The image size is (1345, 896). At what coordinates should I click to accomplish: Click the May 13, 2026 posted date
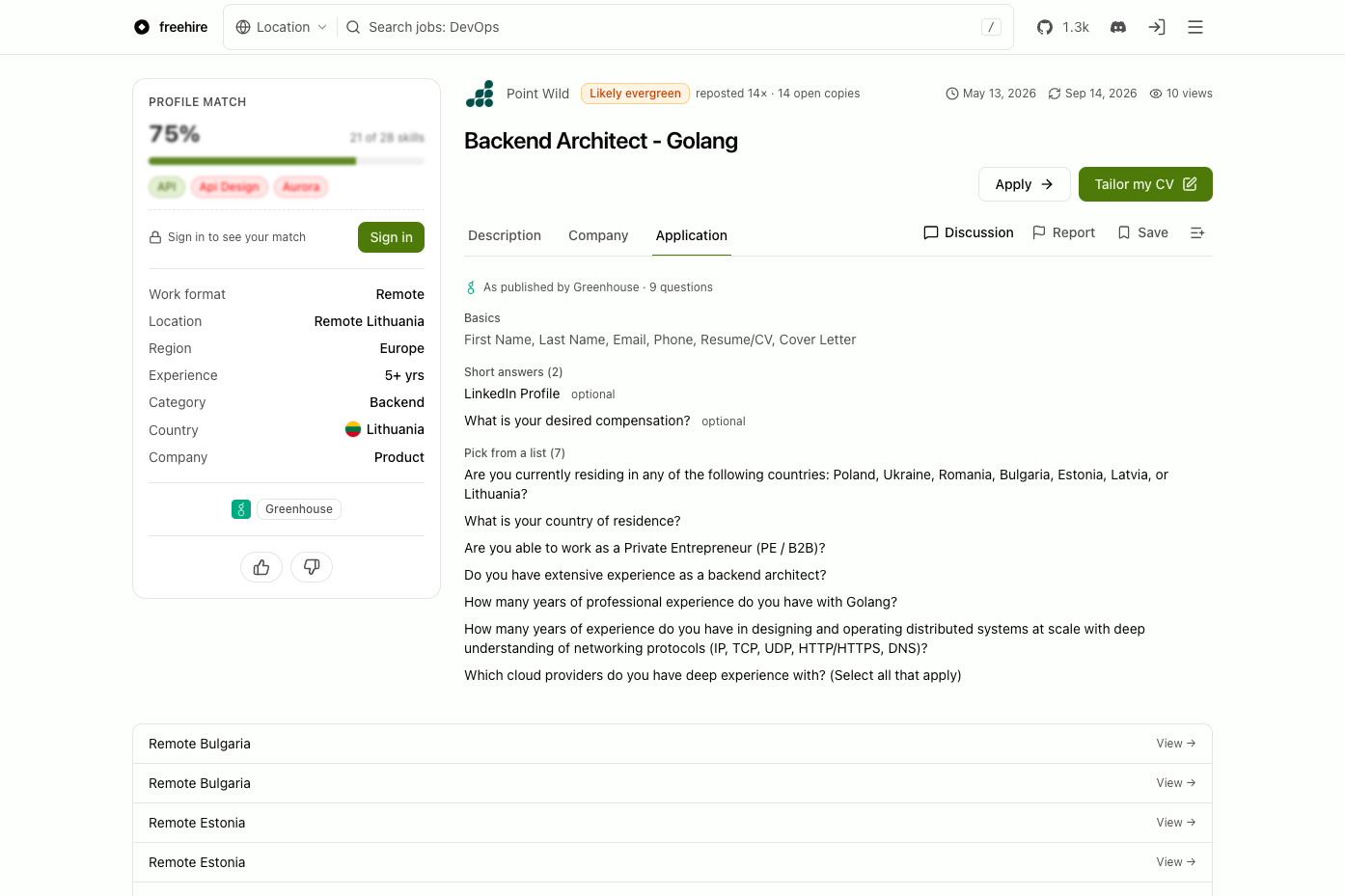click(991, 94)
